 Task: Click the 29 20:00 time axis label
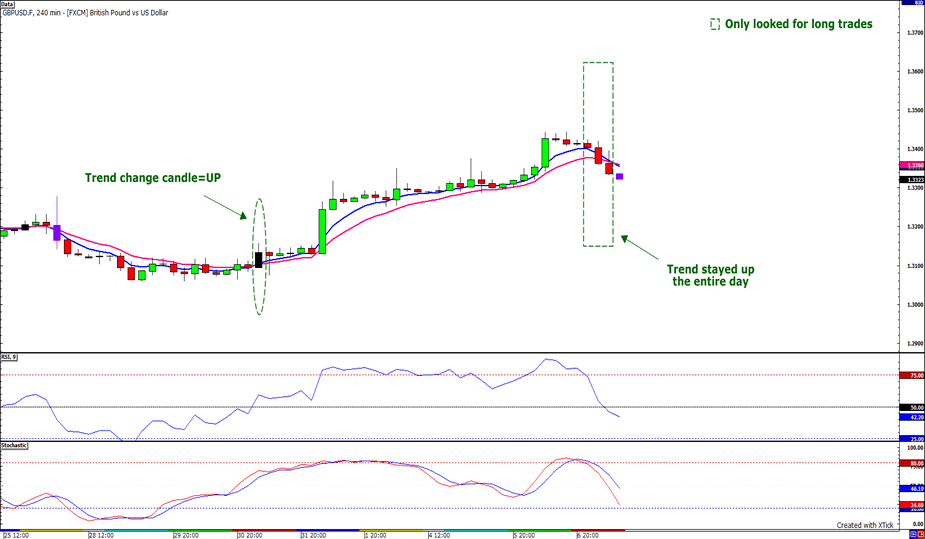point(186,535)
